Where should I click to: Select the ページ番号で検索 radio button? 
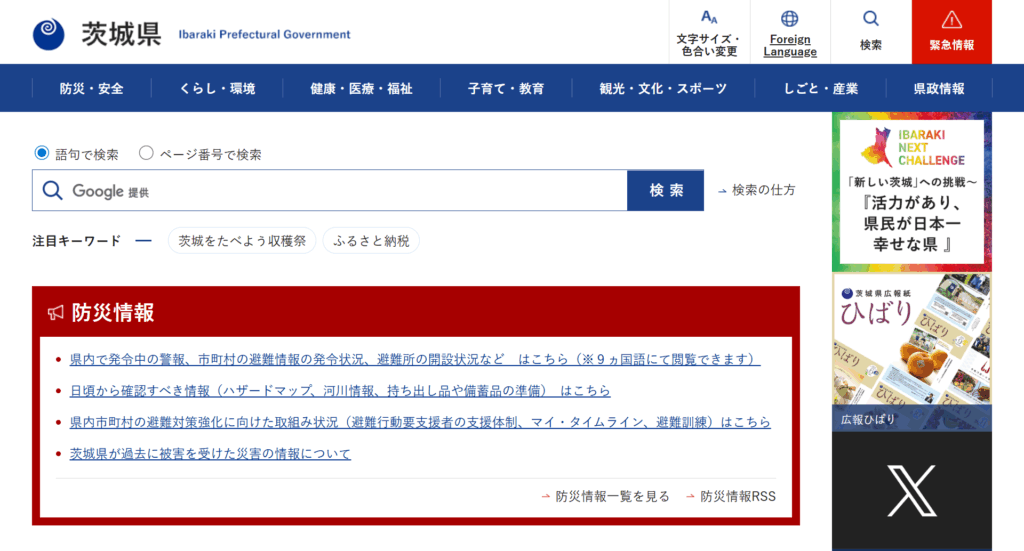(x=146, y=153)
